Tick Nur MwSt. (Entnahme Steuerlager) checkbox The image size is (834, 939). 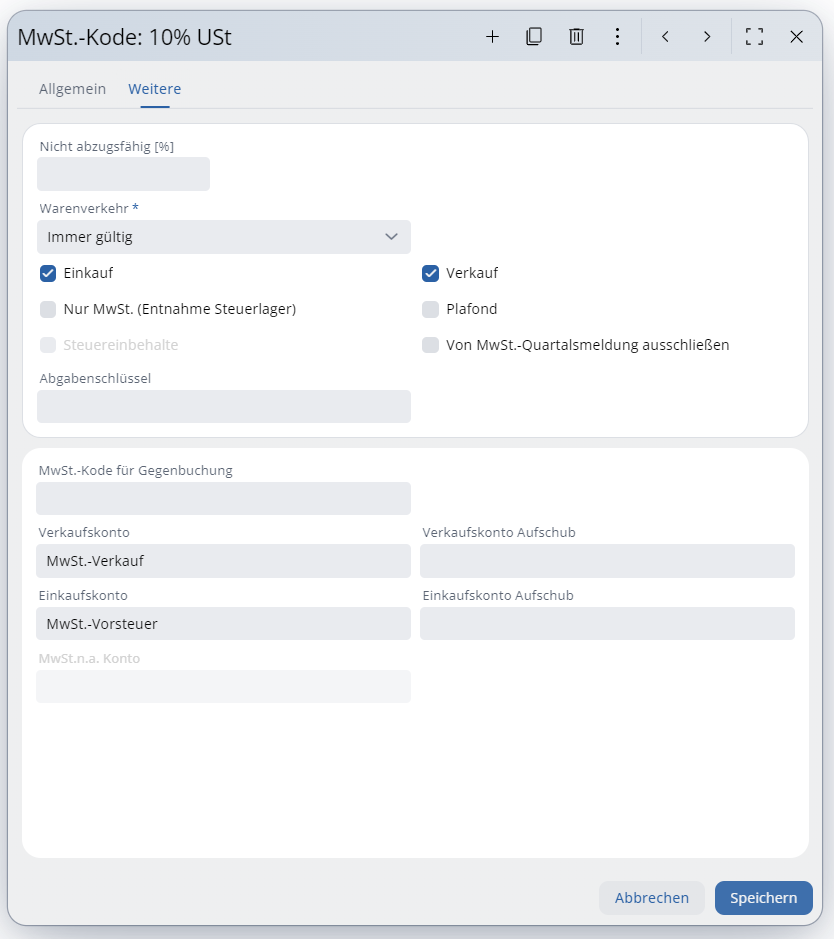pos(48,309)
